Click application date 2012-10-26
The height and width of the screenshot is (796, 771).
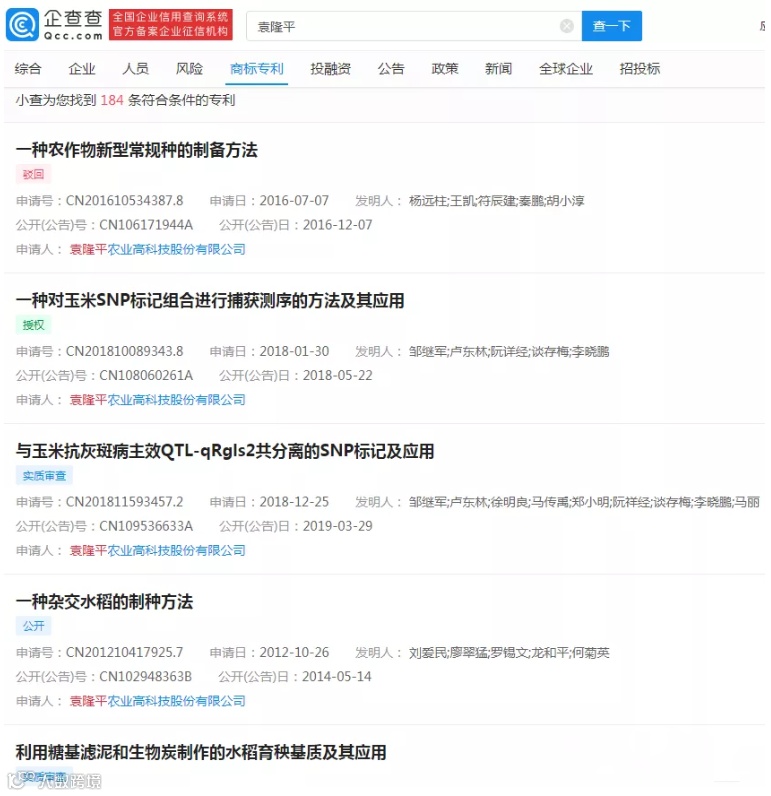coord(294,652)
